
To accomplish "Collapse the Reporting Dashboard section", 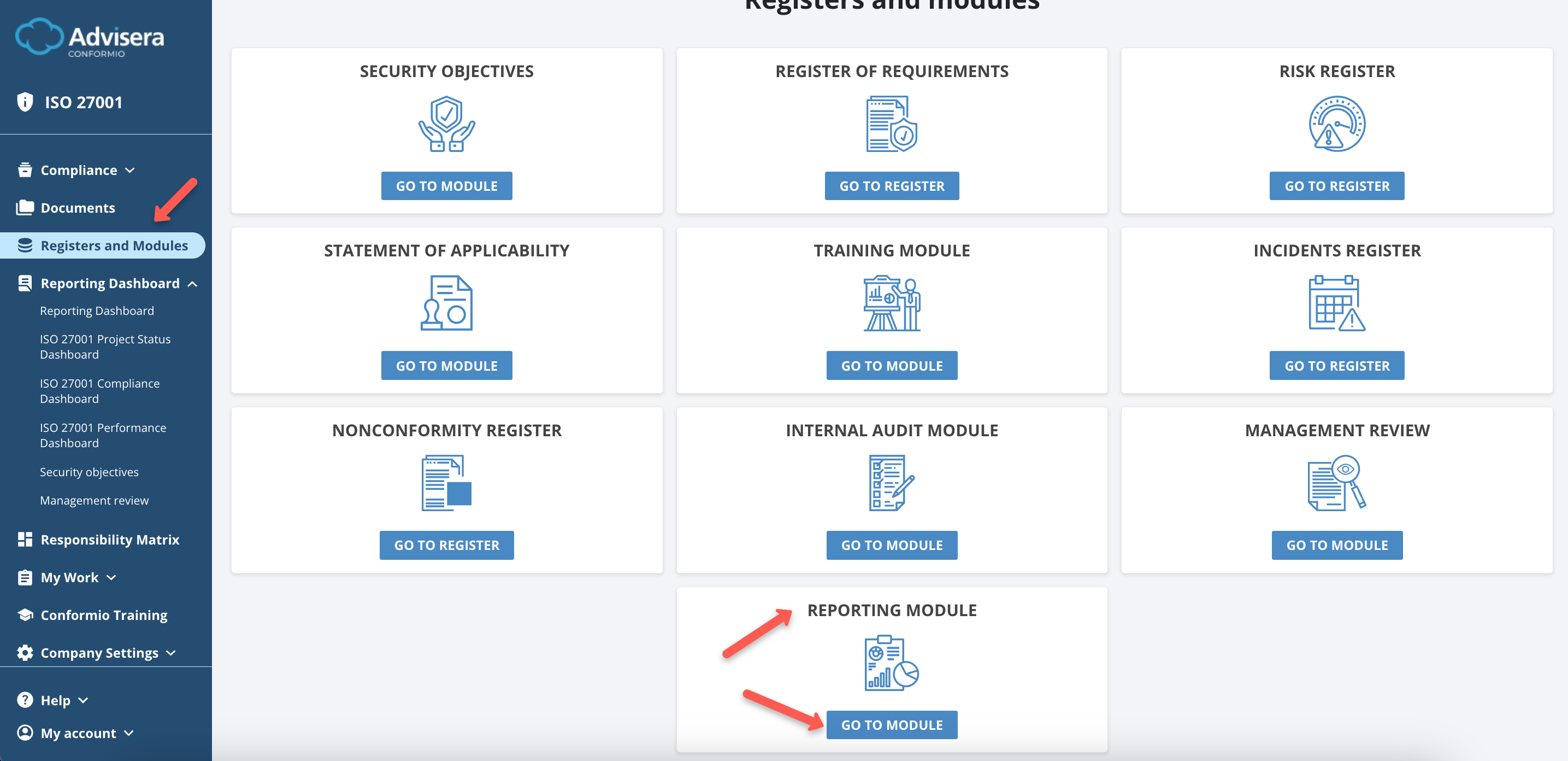I will pyautogui.click(x=194, y=283).
